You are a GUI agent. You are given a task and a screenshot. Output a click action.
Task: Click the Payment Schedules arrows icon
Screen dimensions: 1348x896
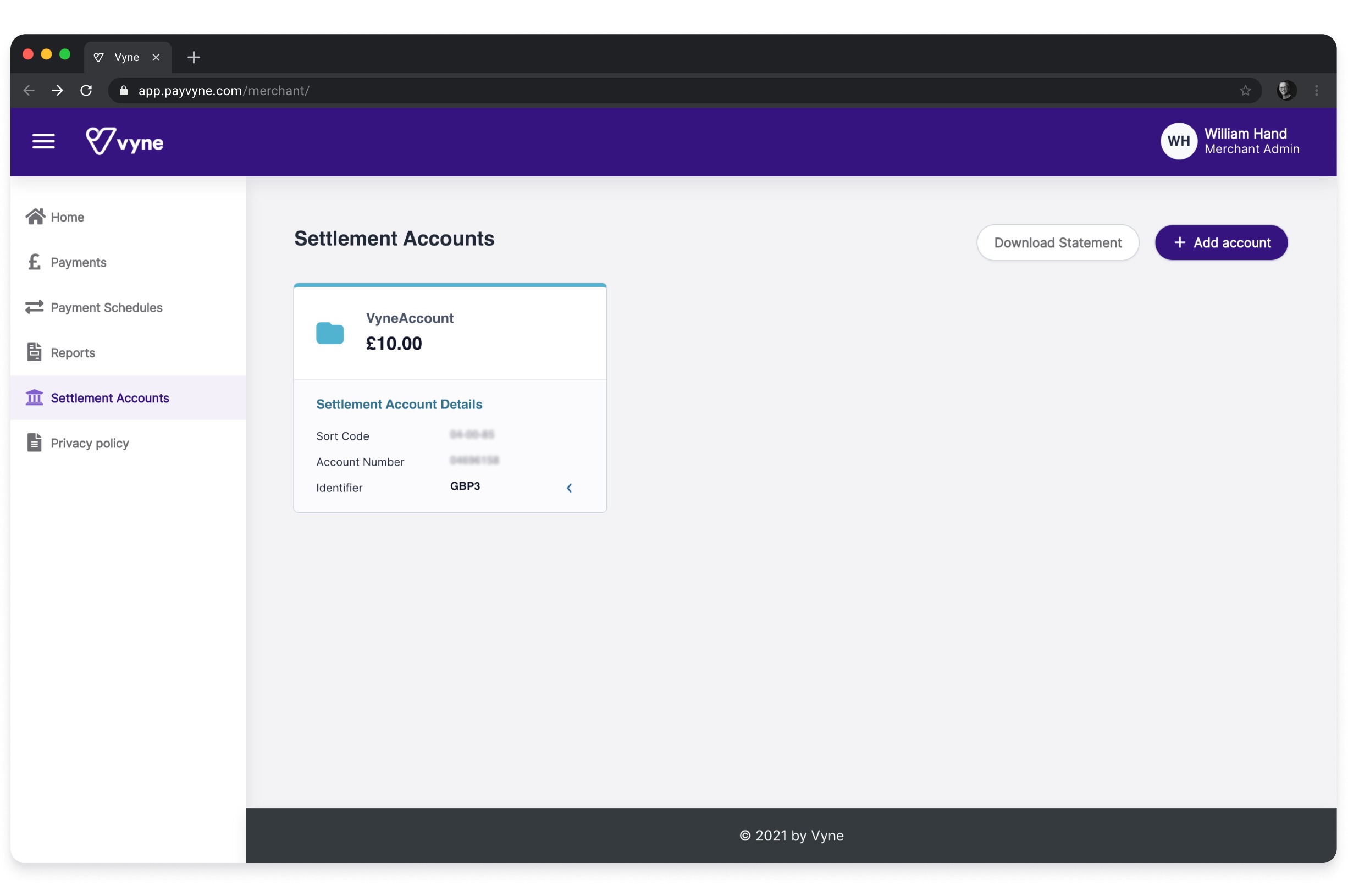34,307
